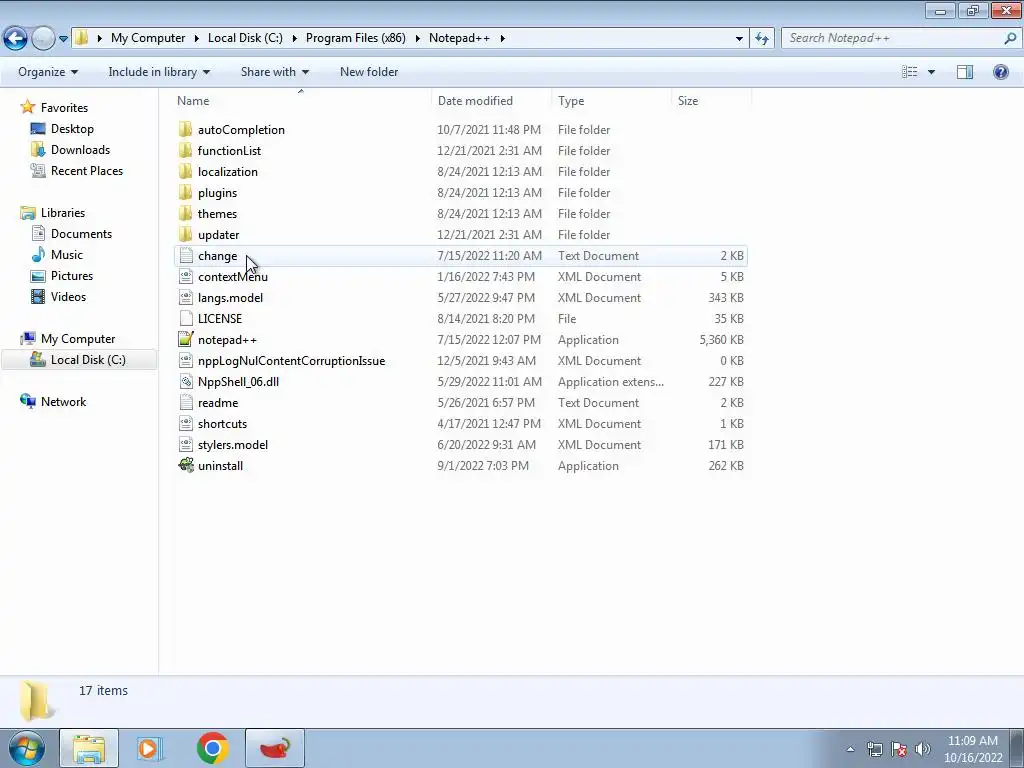The image size is (1024, 768).
Task: Select Libraries in the navigation pane
Action: point(63,213)
